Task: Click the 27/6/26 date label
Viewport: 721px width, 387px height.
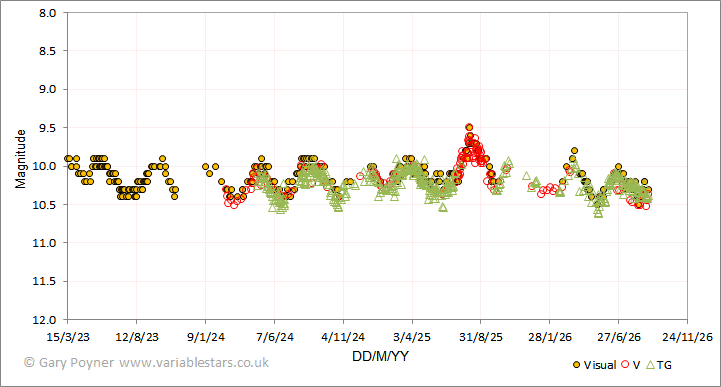Action: pyautogui.click(x=618, y=337)
